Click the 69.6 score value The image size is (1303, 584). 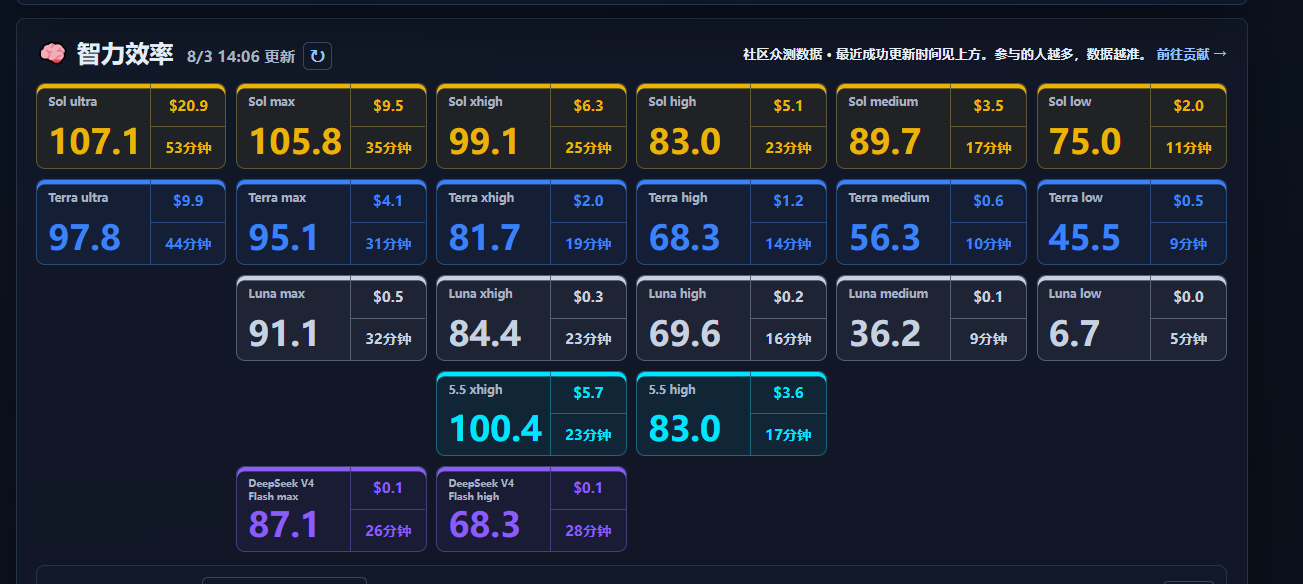click(685, 334)
